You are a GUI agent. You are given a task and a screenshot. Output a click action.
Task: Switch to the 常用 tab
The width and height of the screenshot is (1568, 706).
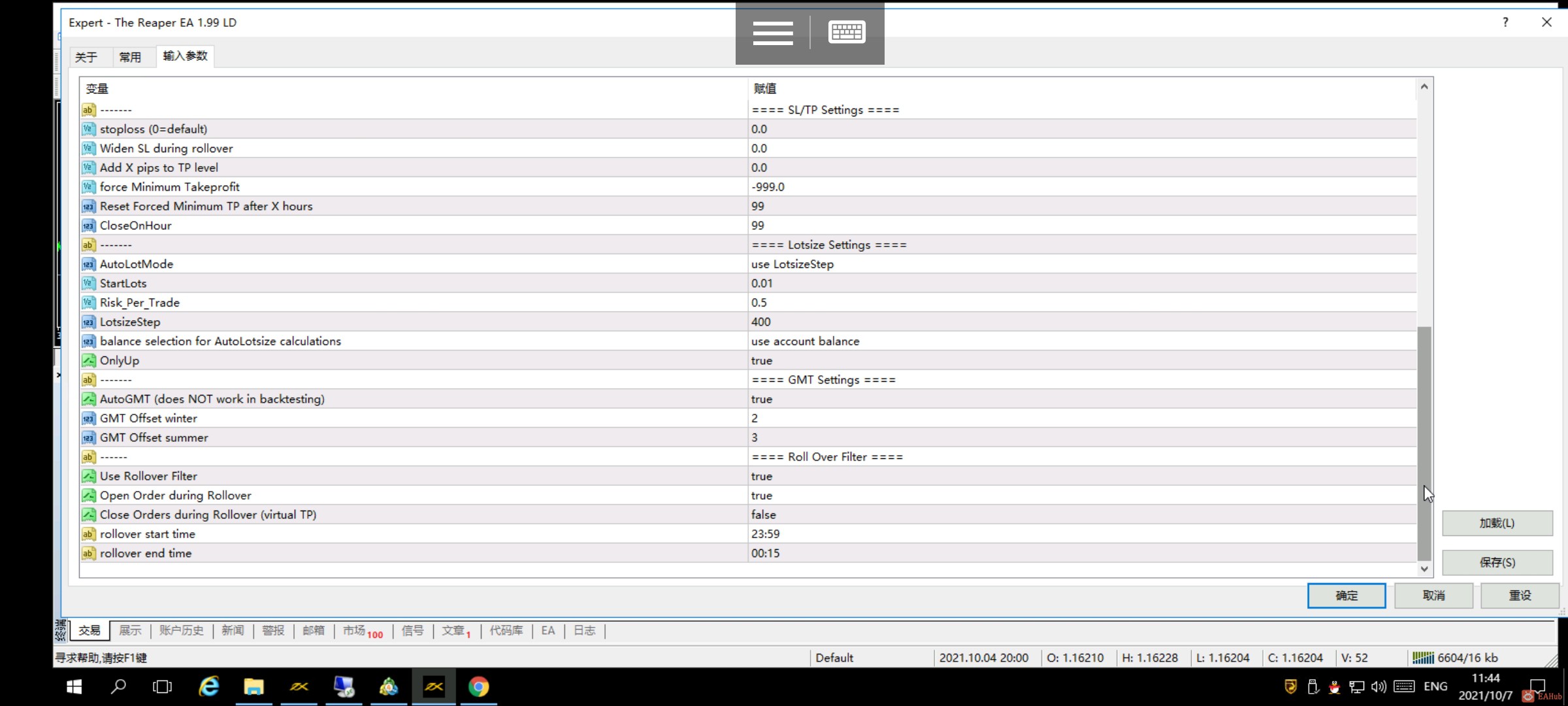click(131, 57)
